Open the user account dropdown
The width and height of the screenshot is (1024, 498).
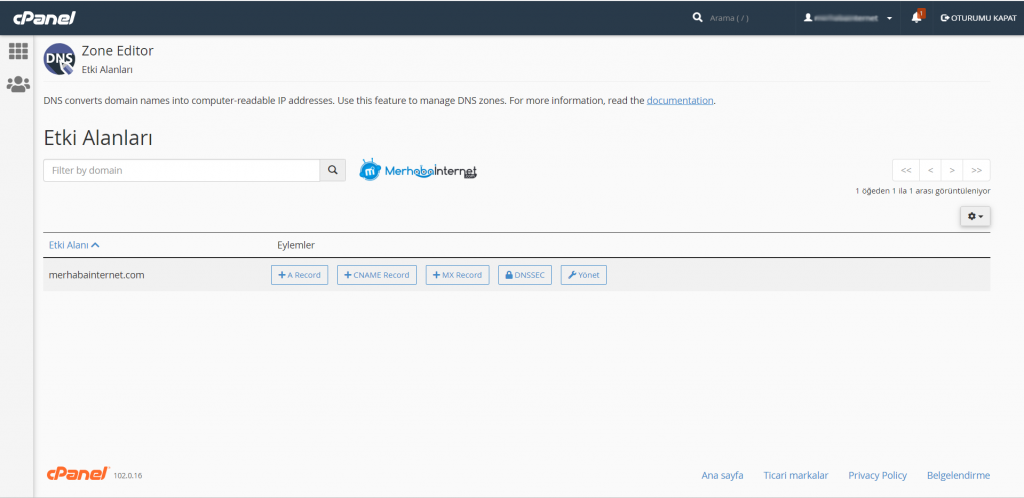849,18
